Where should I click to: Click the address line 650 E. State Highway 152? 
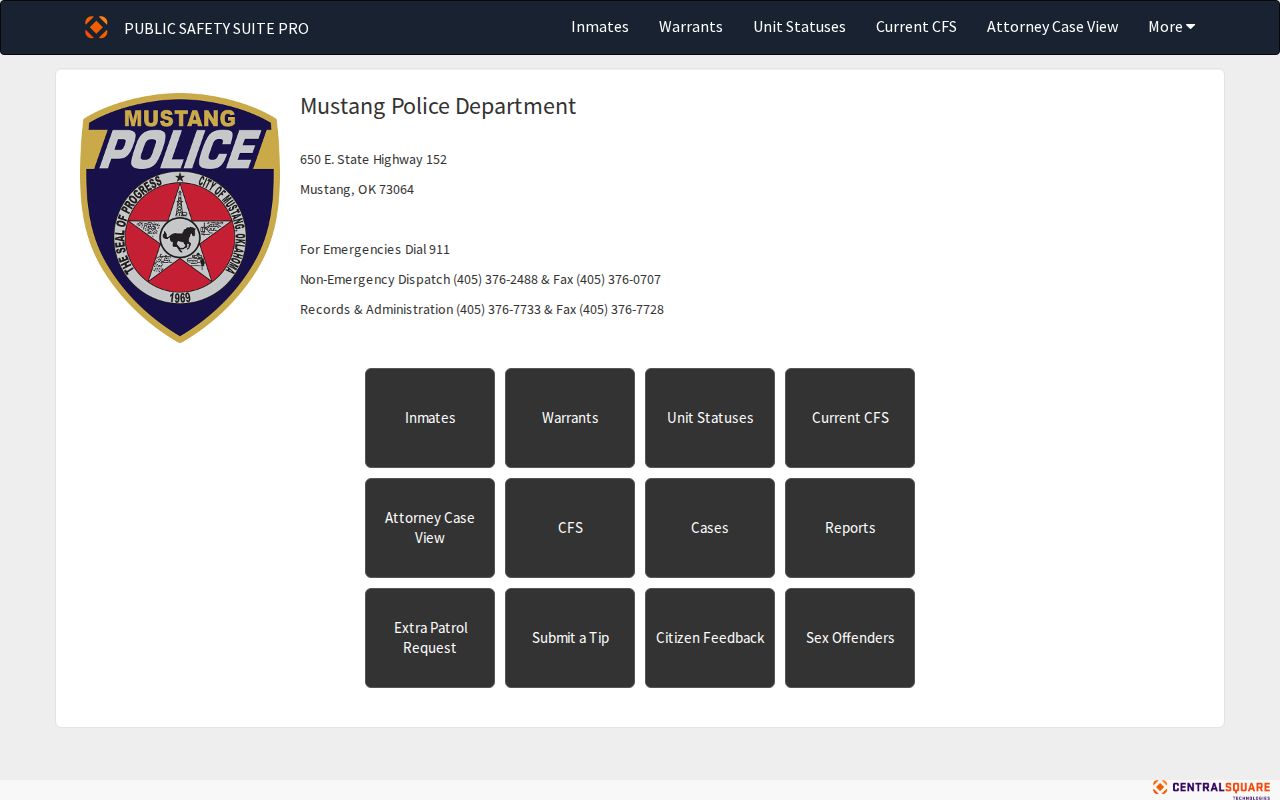click(373, 159)
